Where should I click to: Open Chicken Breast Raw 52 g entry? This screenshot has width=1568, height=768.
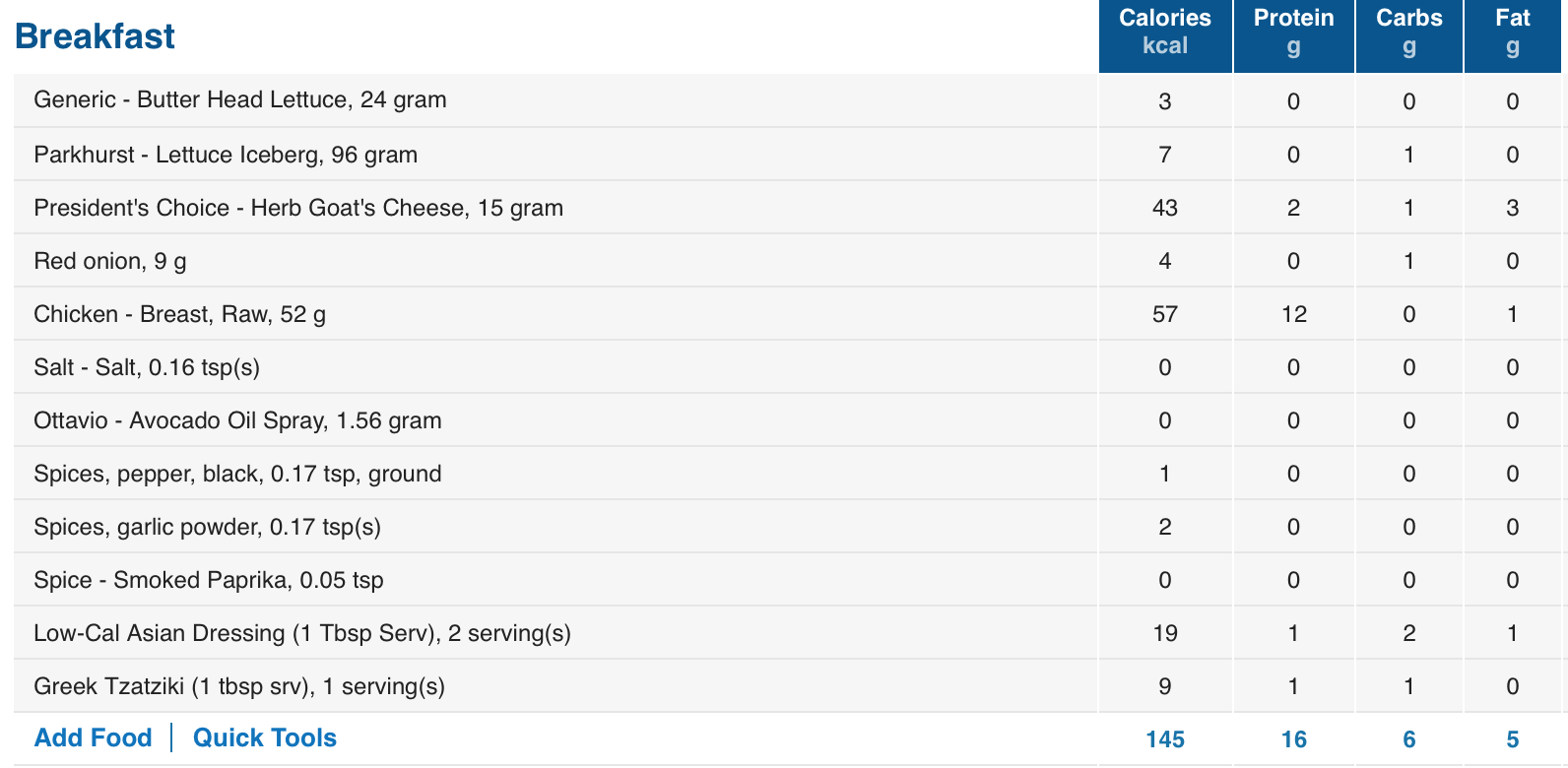click(180, 314)
